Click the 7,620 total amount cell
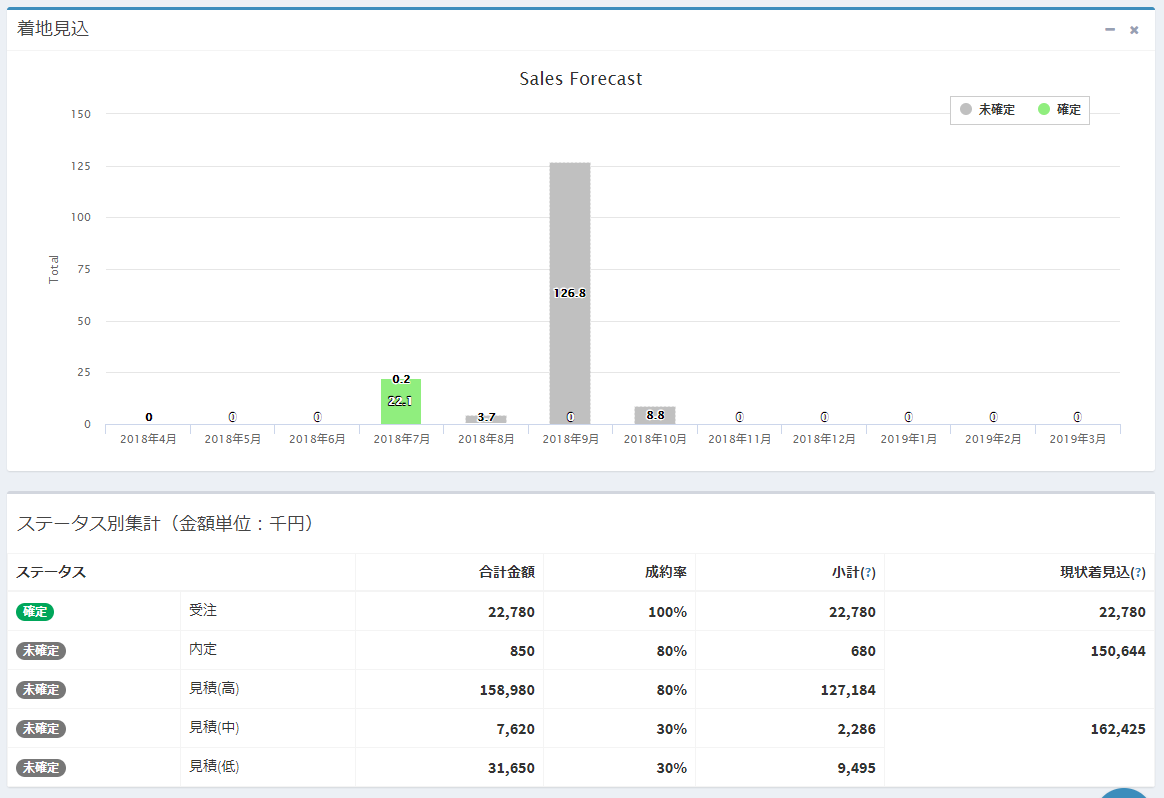This screenshot has width=1164, height=798. [515, 729]
